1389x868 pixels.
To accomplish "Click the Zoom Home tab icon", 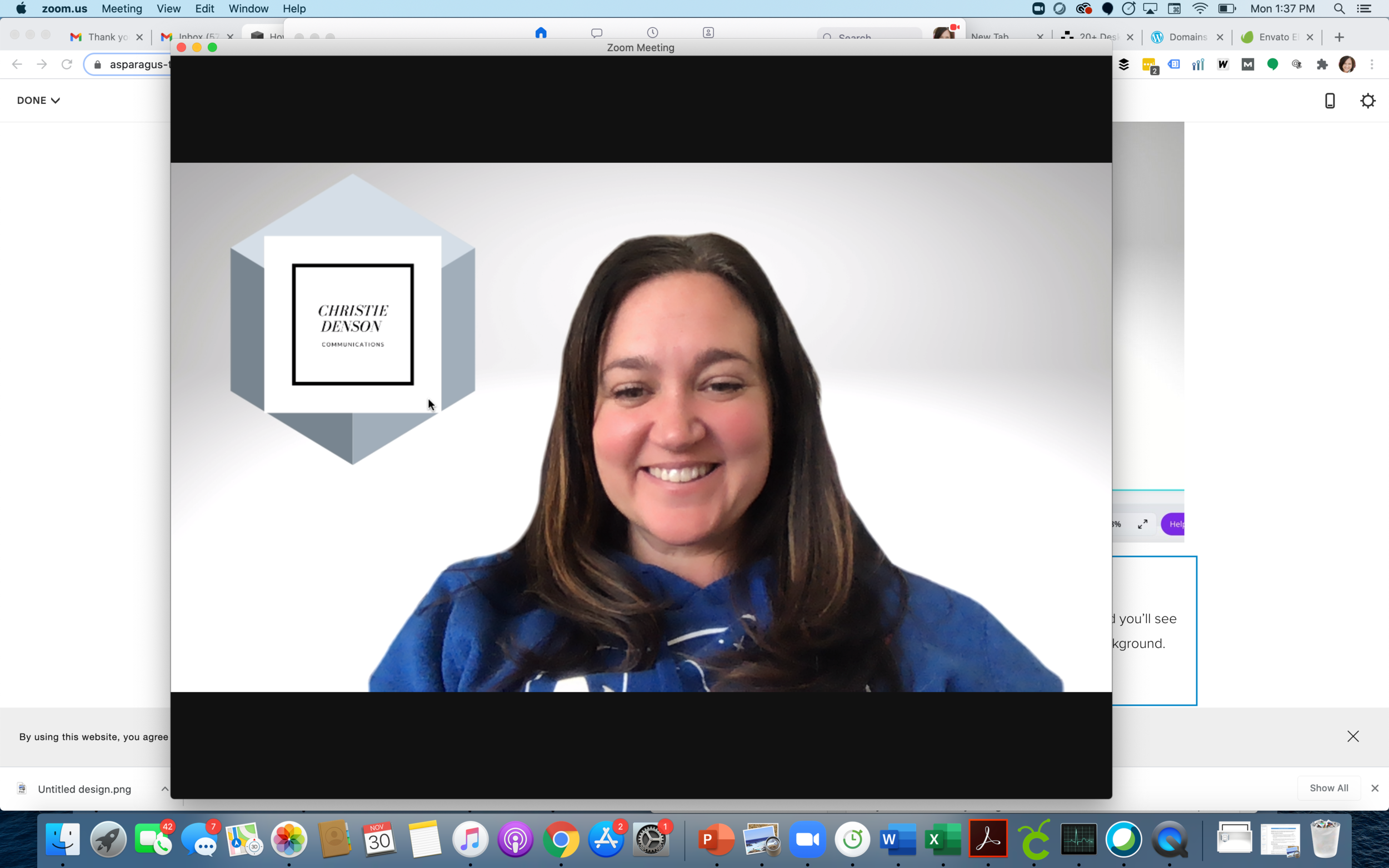I will [541, 33].
